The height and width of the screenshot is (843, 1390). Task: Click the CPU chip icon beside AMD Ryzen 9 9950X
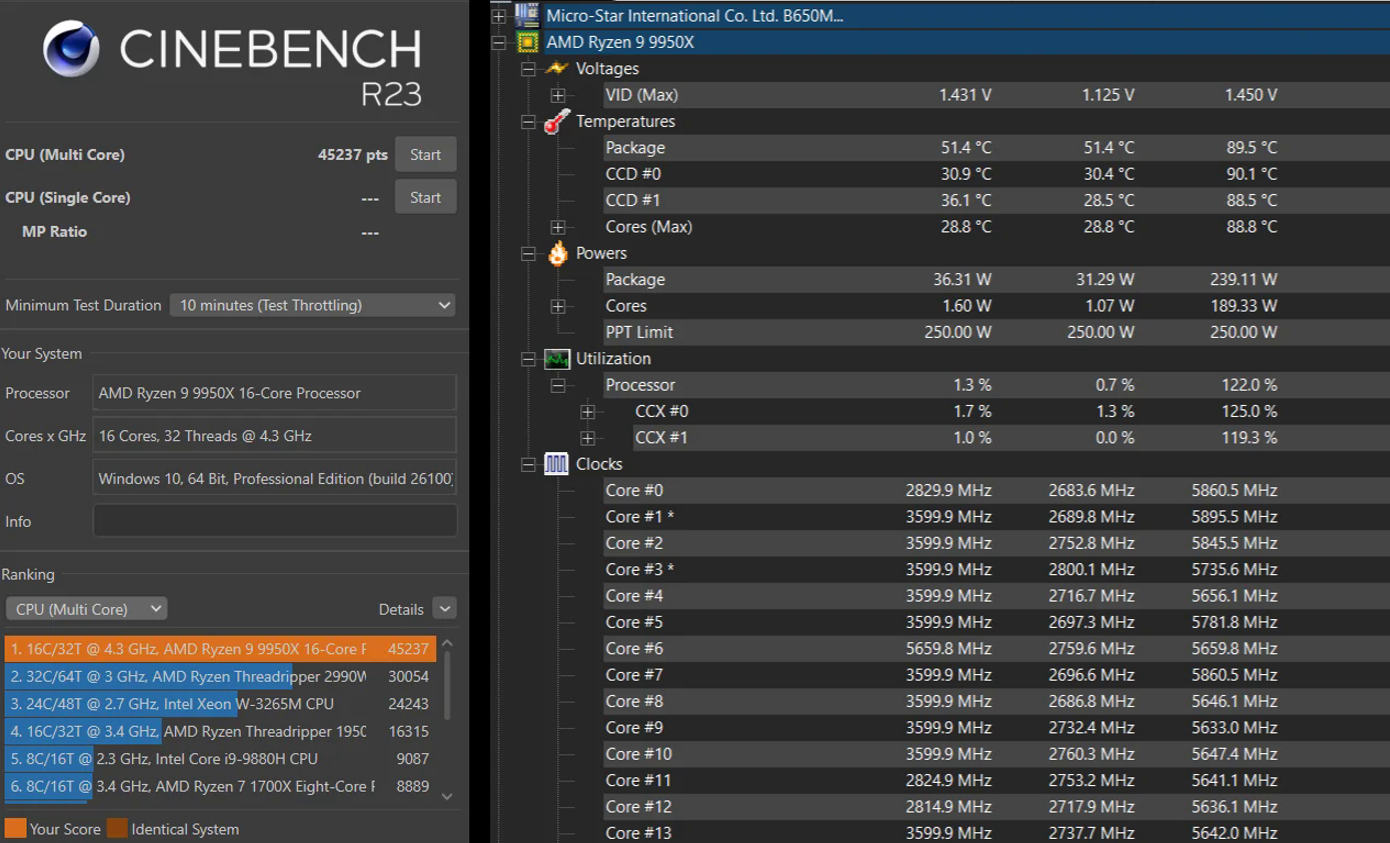pos(527,42)
